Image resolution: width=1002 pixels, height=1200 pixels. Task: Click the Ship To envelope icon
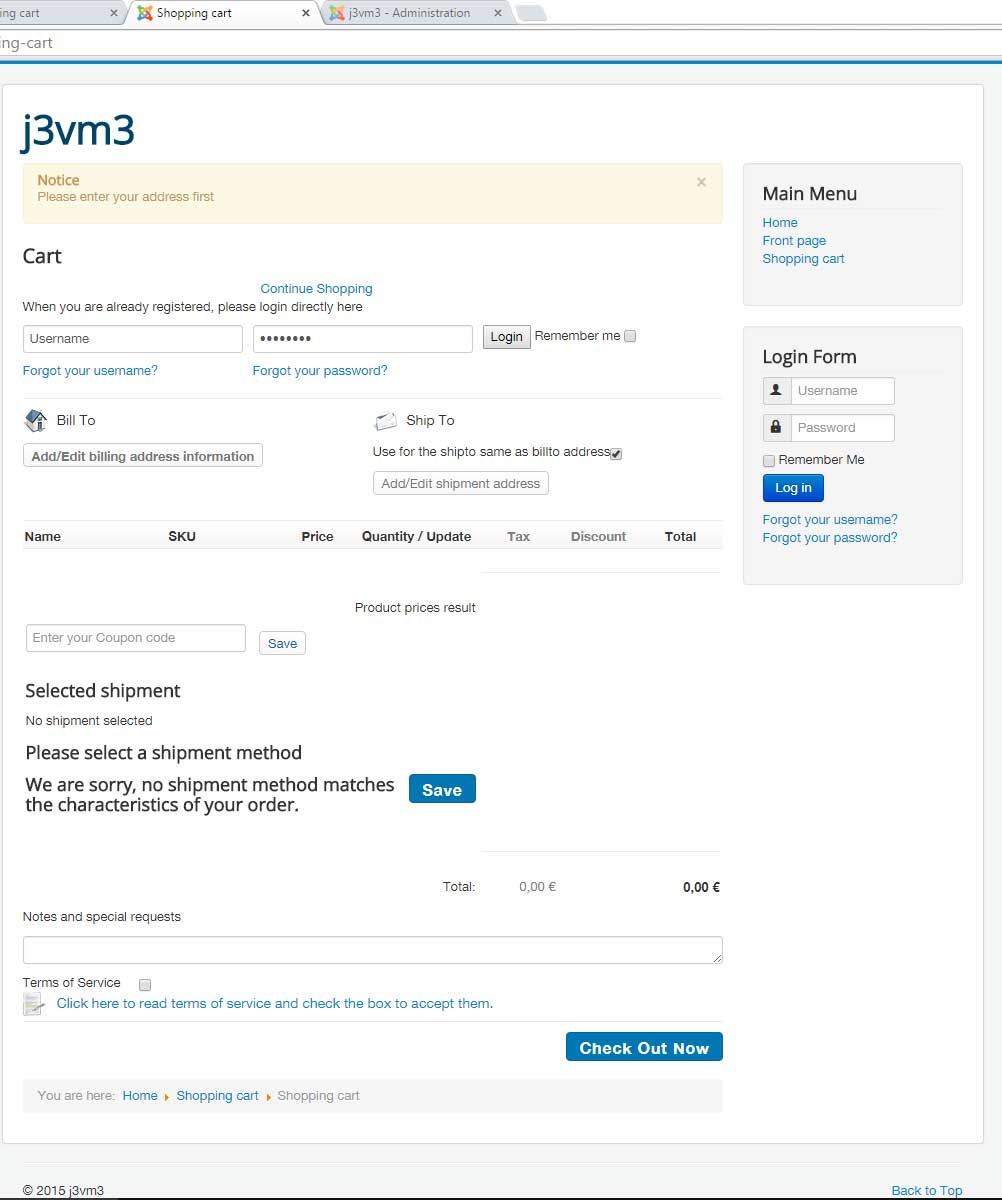pos(386,421)
